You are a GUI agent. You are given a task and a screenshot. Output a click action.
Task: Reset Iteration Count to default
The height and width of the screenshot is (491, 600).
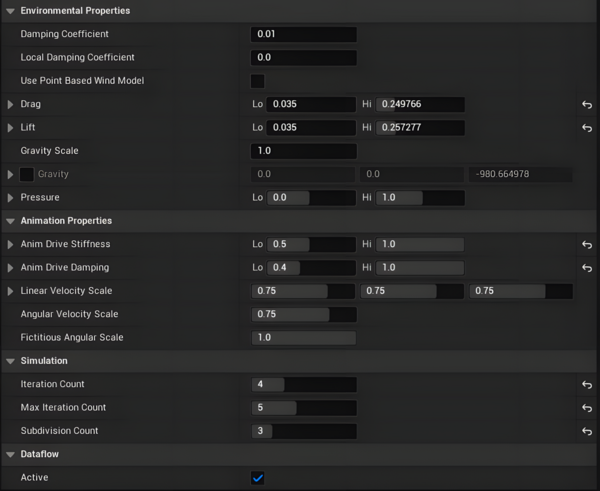pyautogui.click(x=587, y=384)
